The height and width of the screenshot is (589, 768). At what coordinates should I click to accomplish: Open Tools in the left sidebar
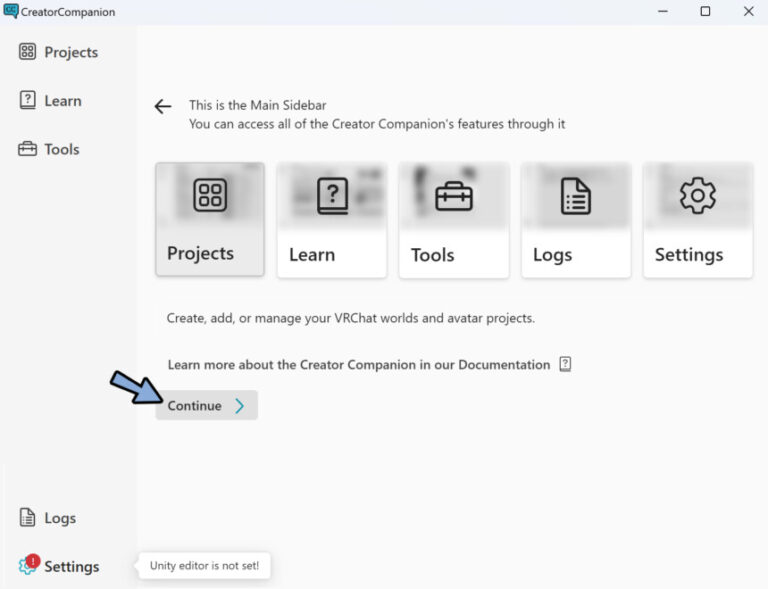point(49,149)
